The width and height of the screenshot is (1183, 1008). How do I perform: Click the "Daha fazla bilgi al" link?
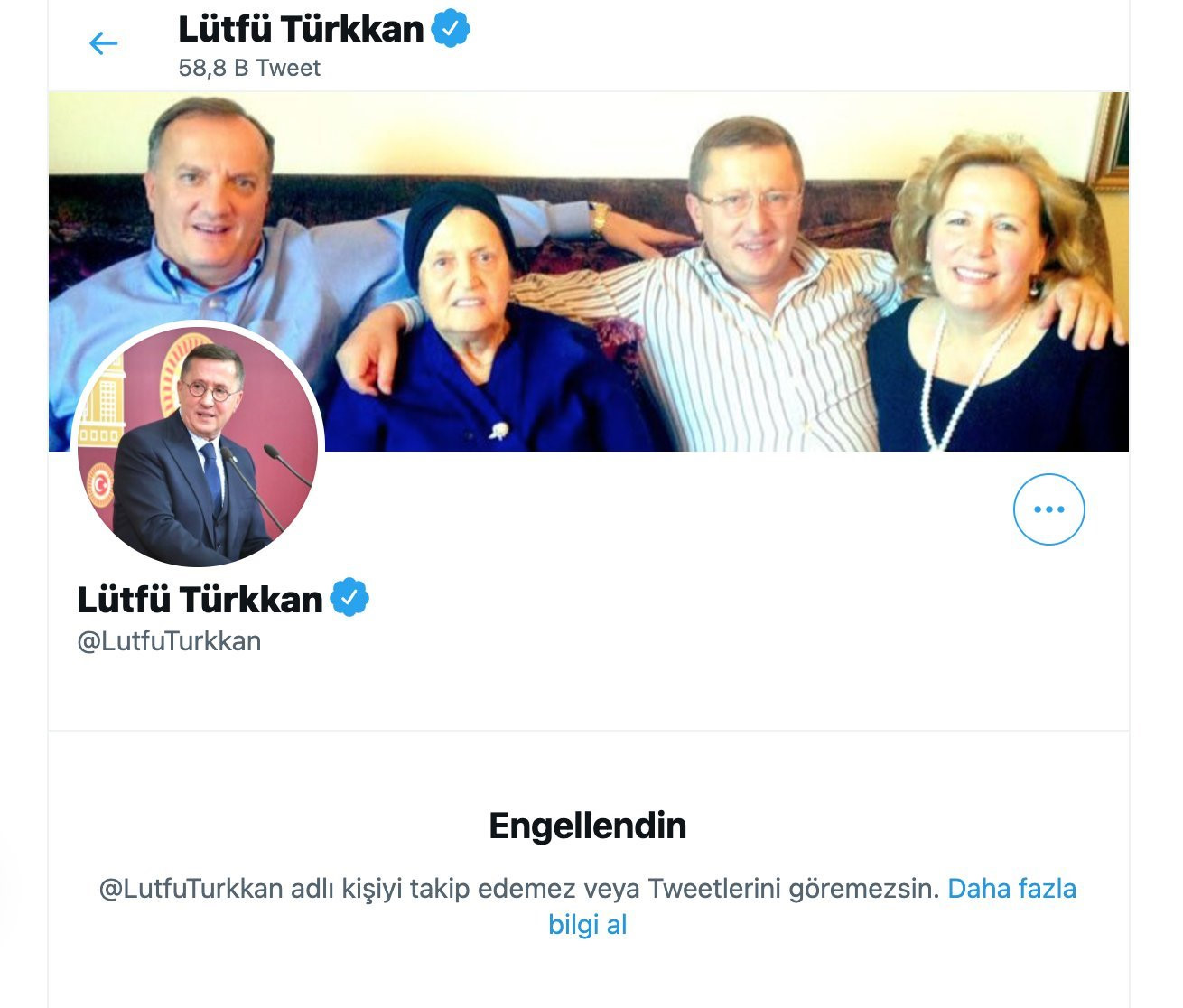click(812, 906)
